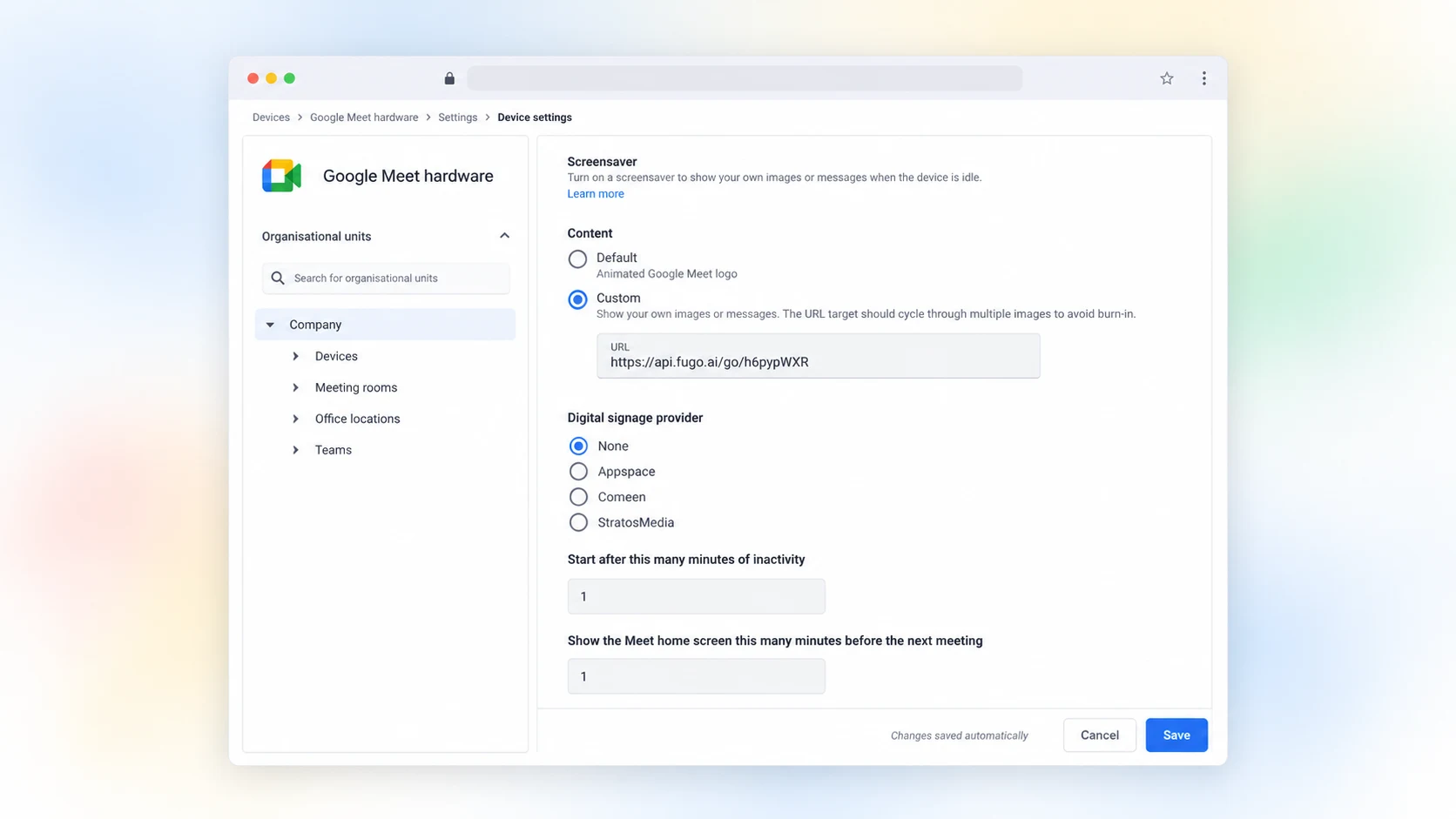Choose Appspace as digital signage provider
1456x819 pixels.
point(578,472)
